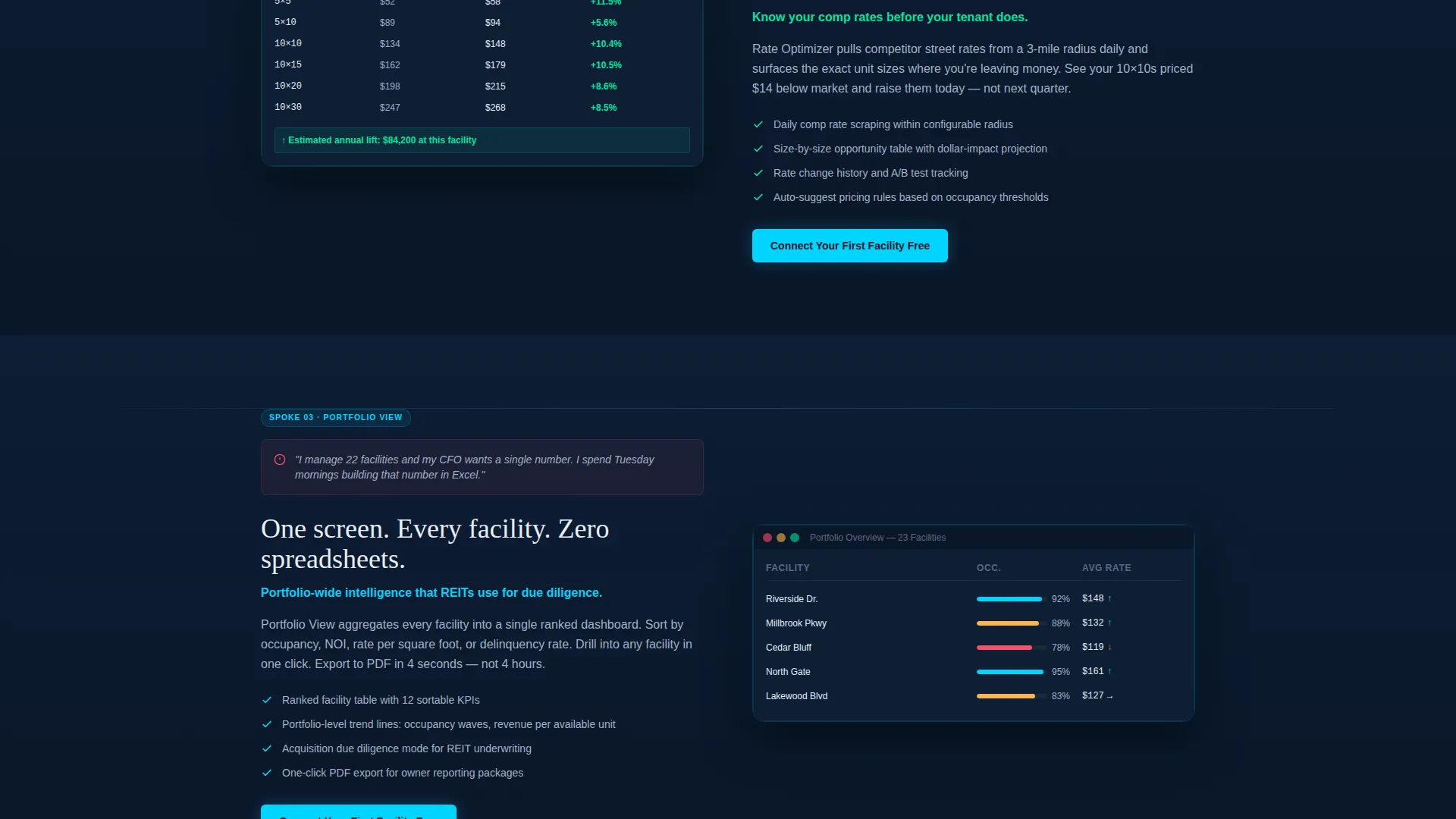Click the $268 market rate cell

[495, 108]
